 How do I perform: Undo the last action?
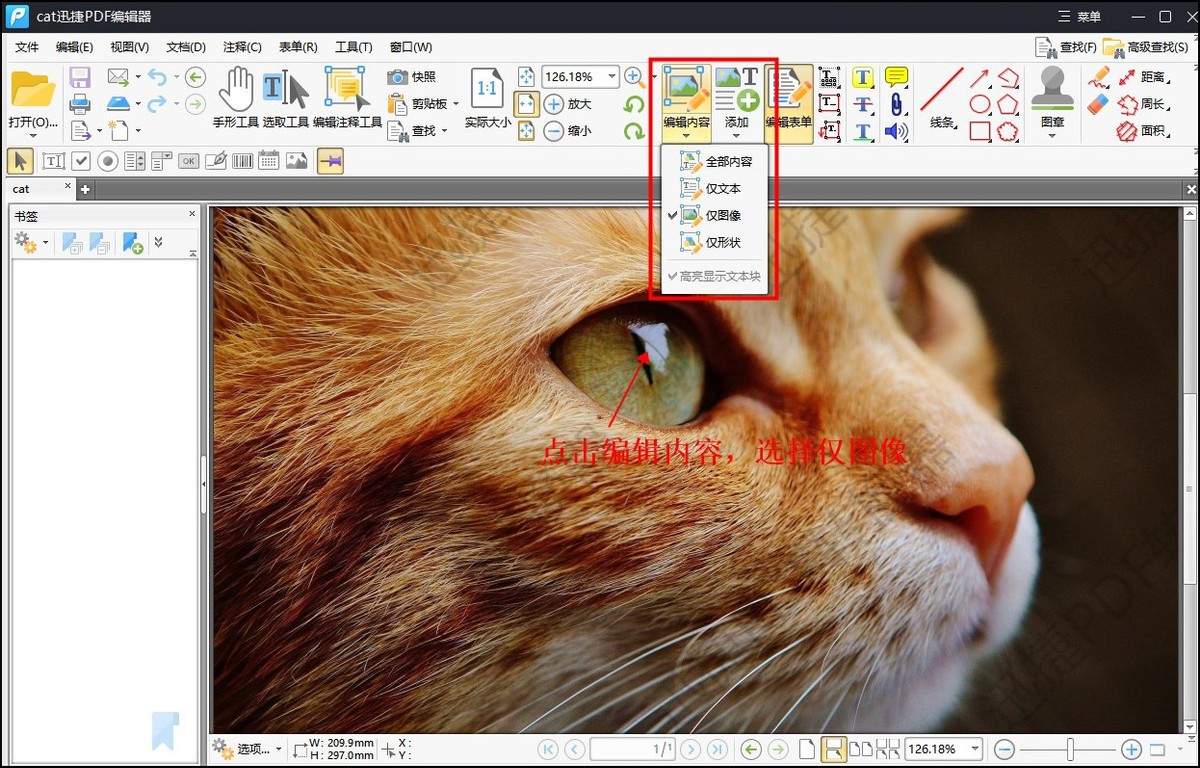click(157, 77)
